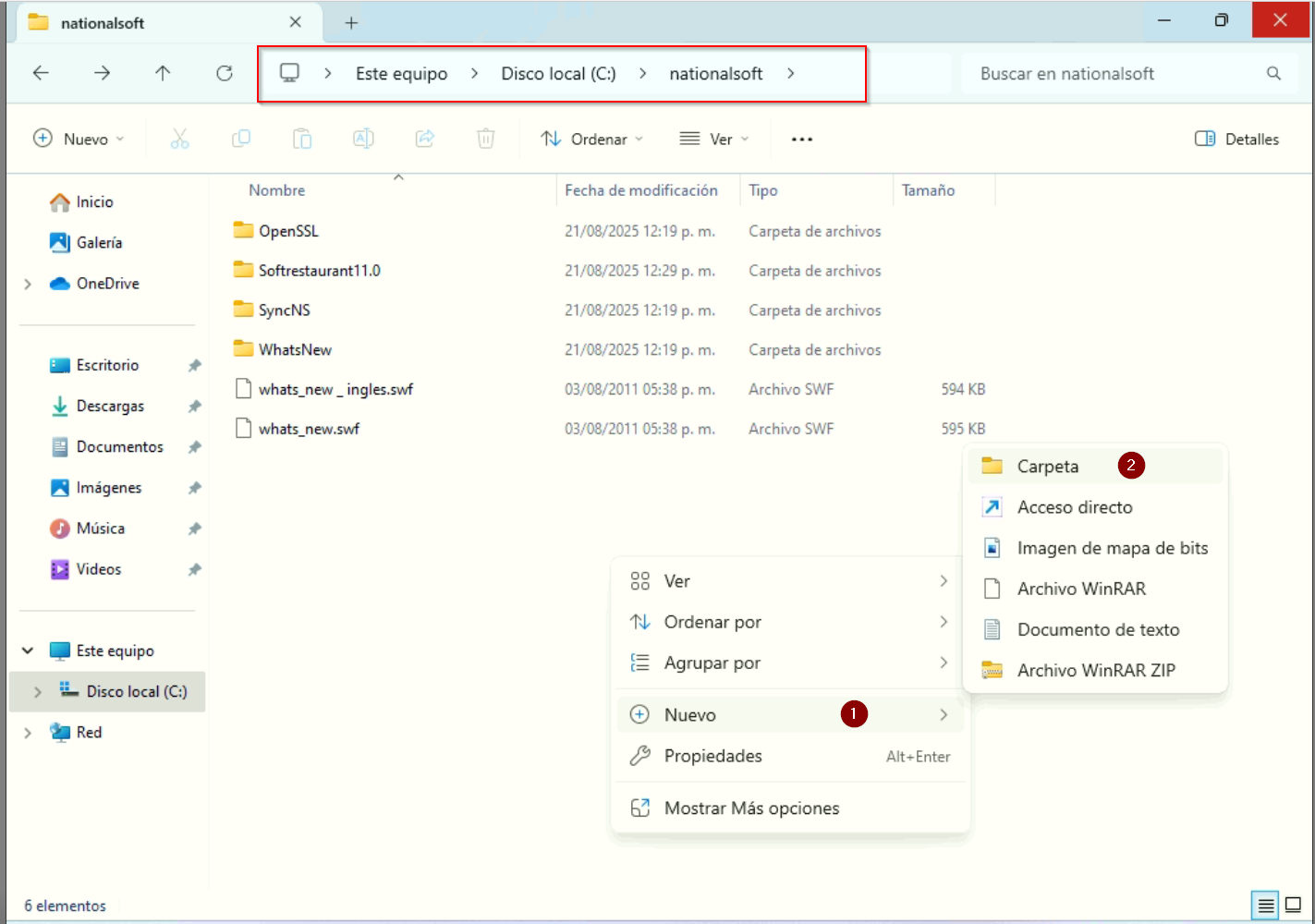Select the OpenSSL folder icon
This screenshot has height=924, width=1315.
point(243,230)
